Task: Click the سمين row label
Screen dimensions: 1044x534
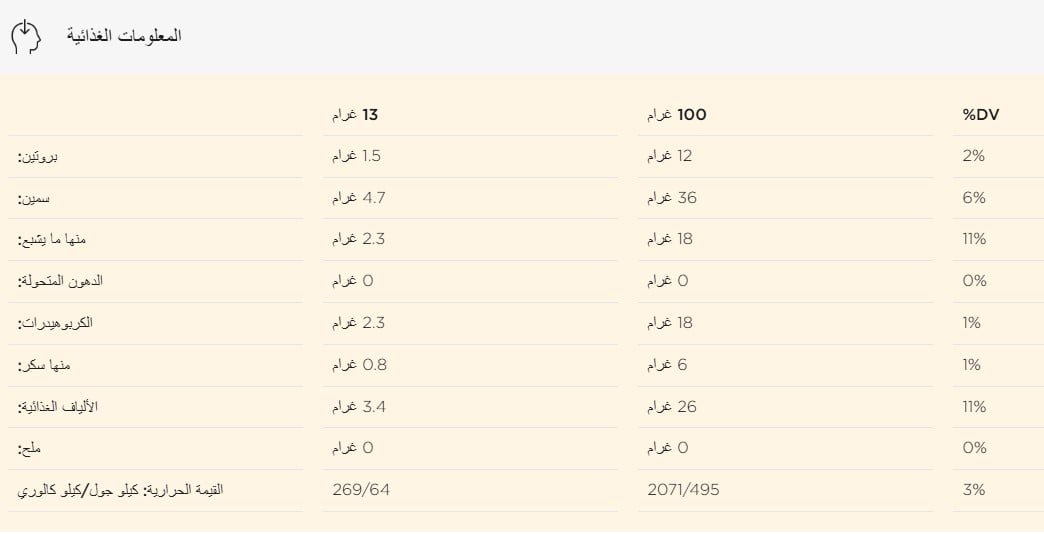Action: click(33, 199)
